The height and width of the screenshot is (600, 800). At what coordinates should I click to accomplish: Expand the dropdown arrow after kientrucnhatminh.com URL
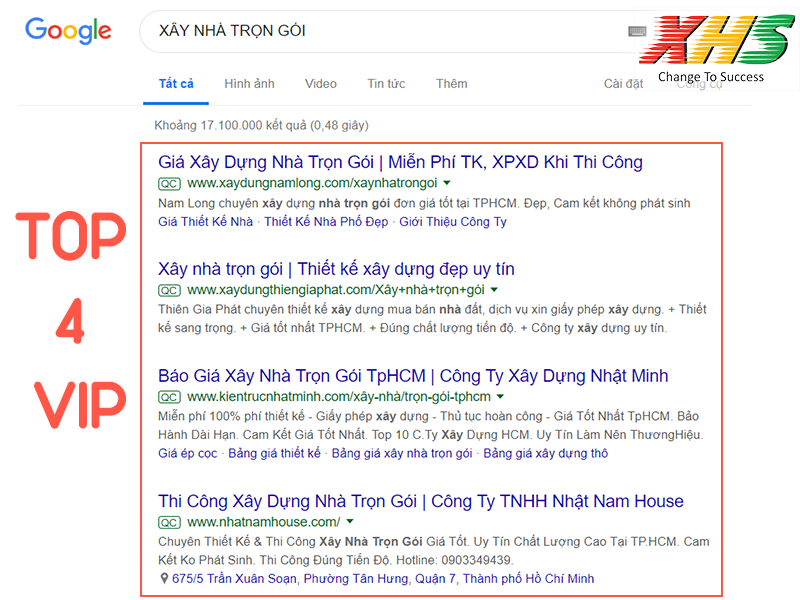point(500,396)
